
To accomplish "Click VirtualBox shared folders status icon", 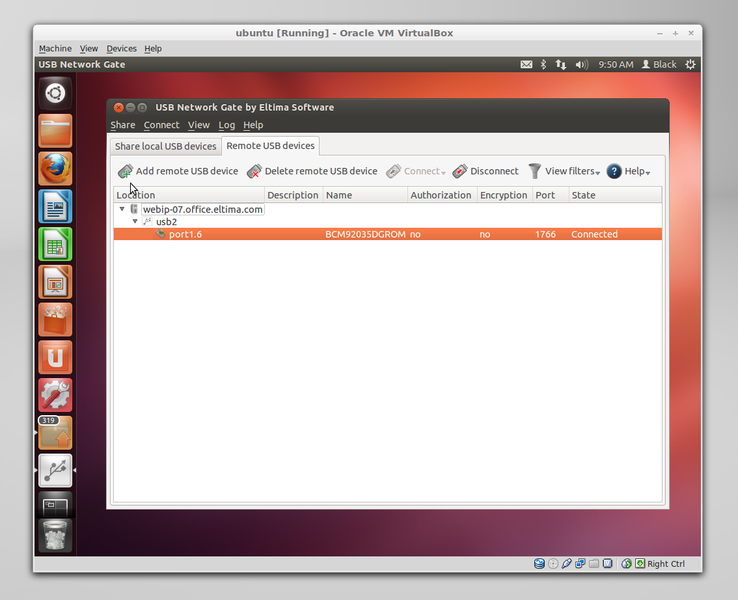I will click(x=594, y=564).
